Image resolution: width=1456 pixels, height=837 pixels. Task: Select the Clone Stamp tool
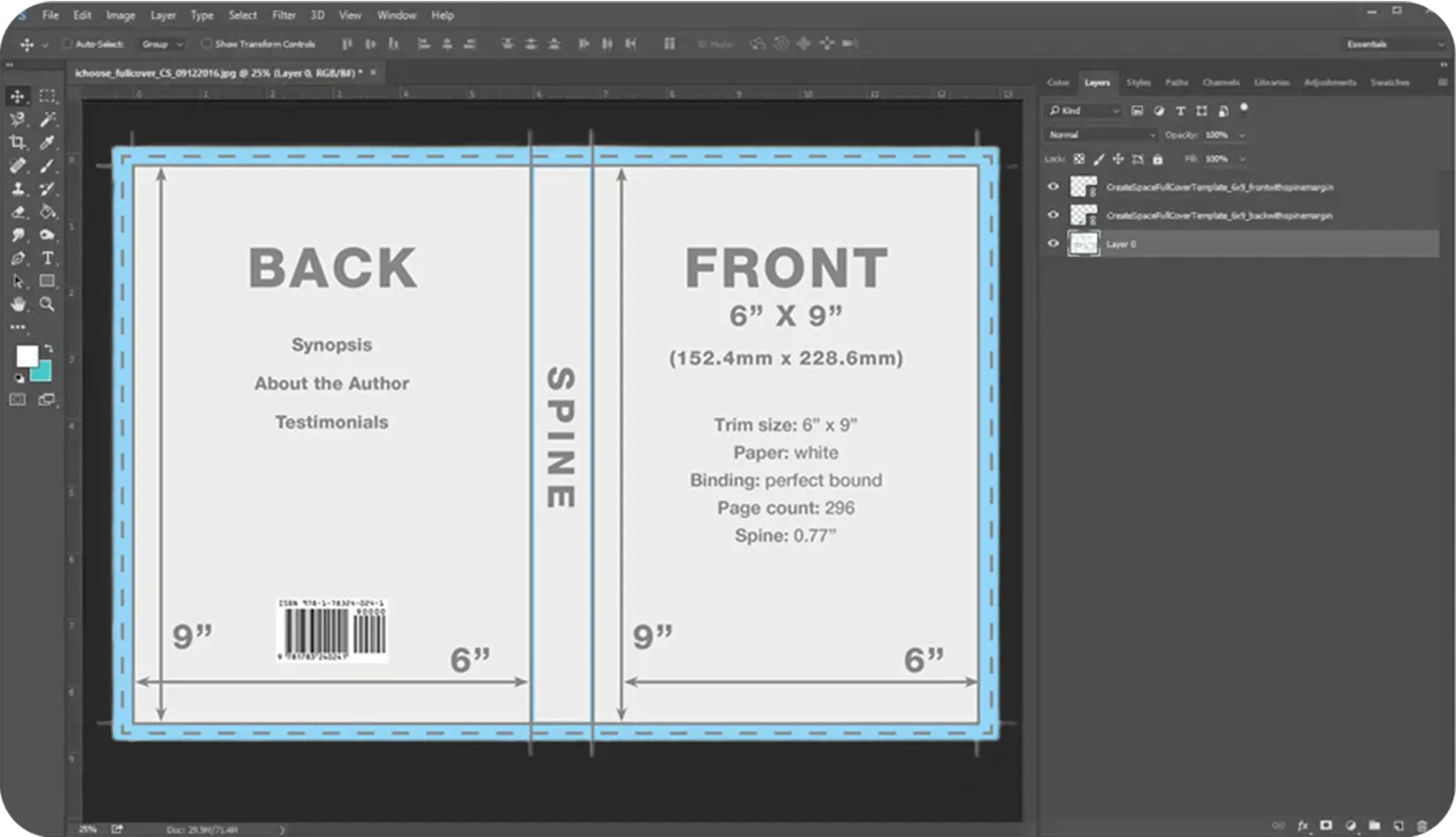pyautogui.click(x=17, y=189)
